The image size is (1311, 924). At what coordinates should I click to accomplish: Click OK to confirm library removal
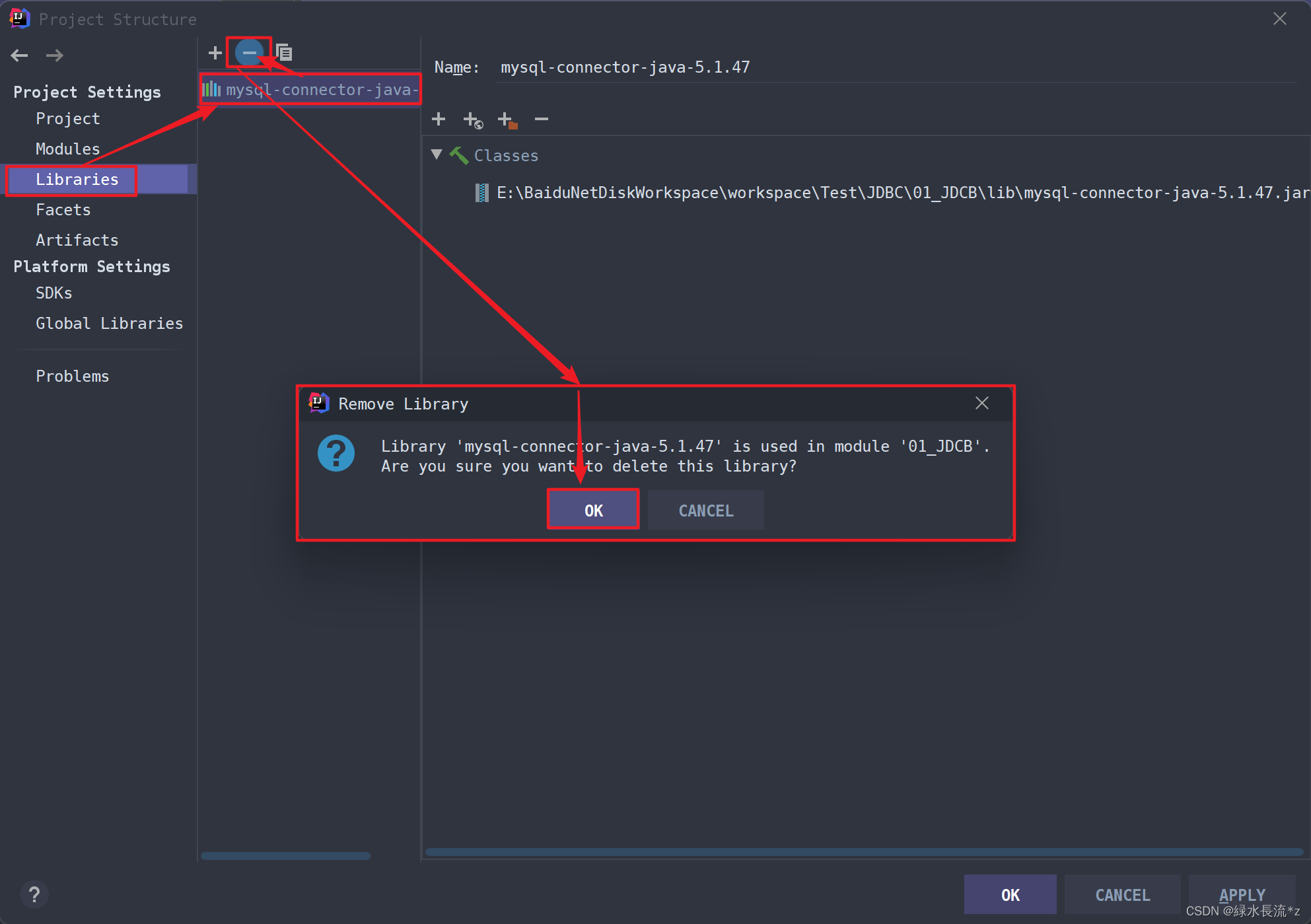click(591, 510)
